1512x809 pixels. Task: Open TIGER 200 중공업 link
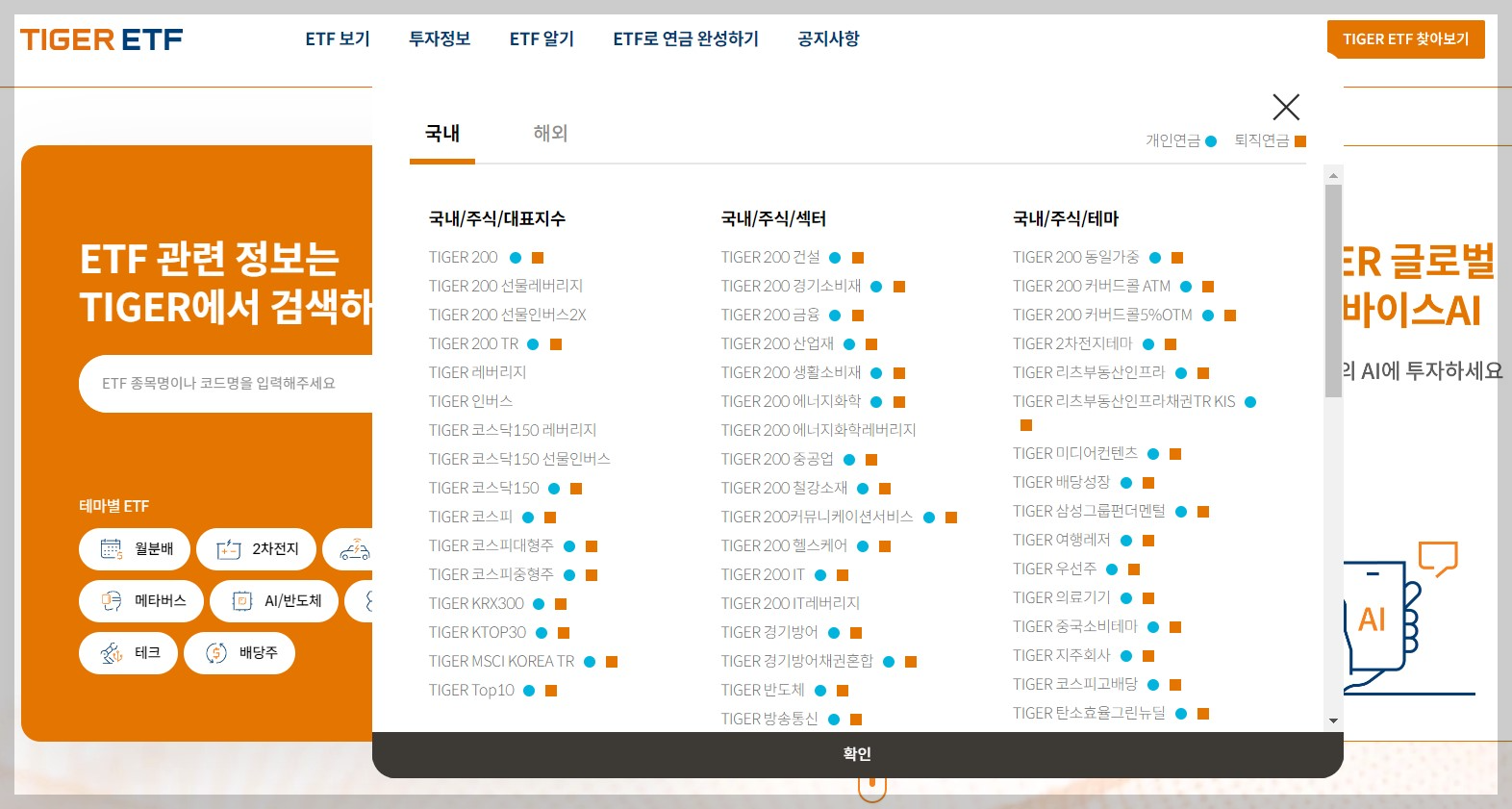tap(777, 460)
